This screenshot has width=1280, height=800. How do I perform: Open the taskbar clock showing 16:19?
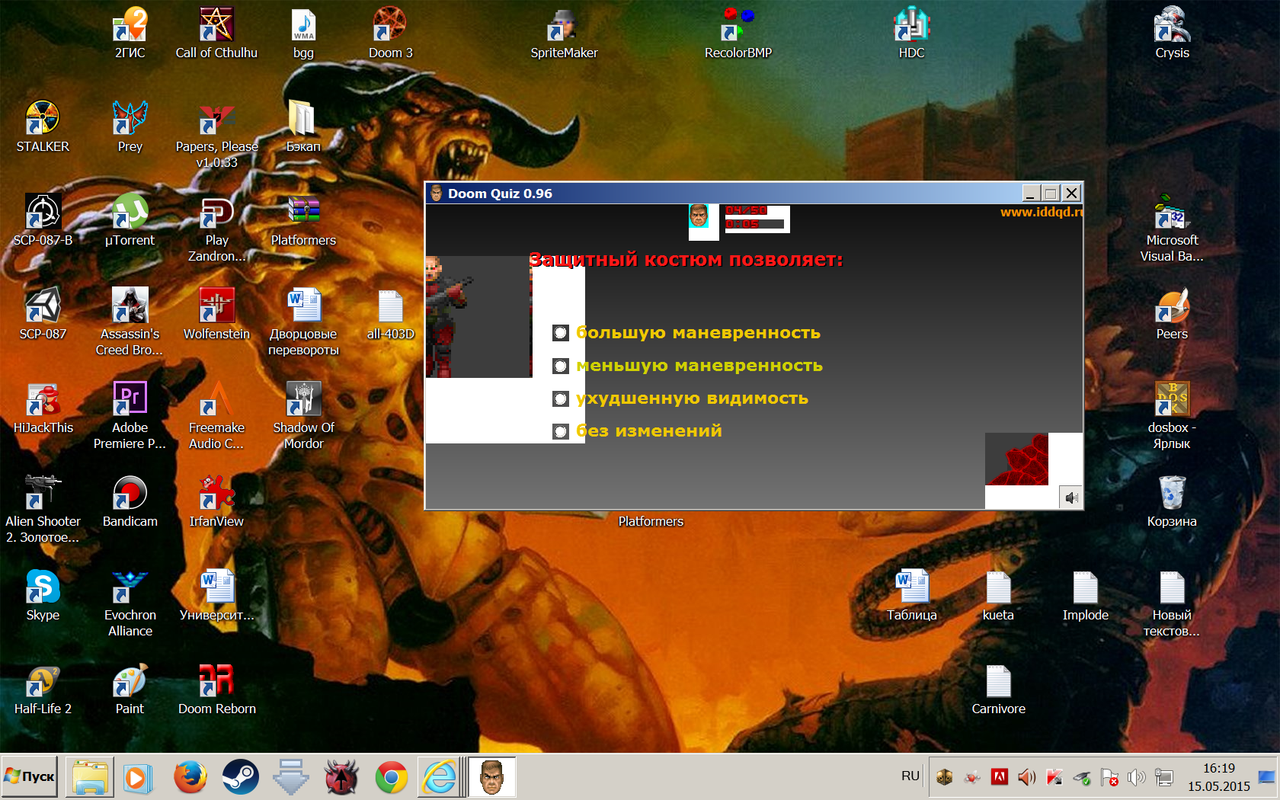point(1219,777)
